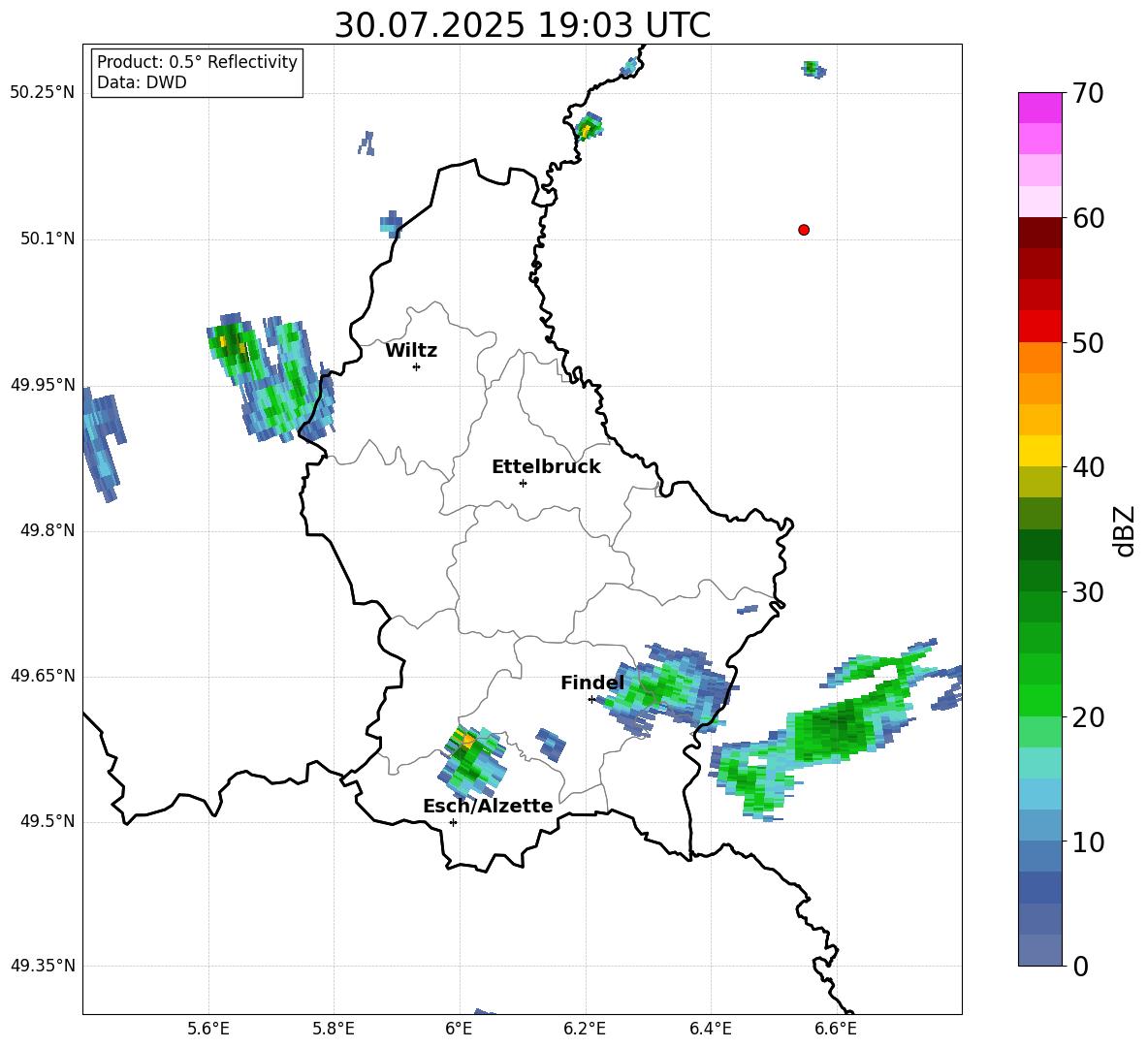Click the red radar site marker dot
The image size is (1148, 1048).
point(804,230)
